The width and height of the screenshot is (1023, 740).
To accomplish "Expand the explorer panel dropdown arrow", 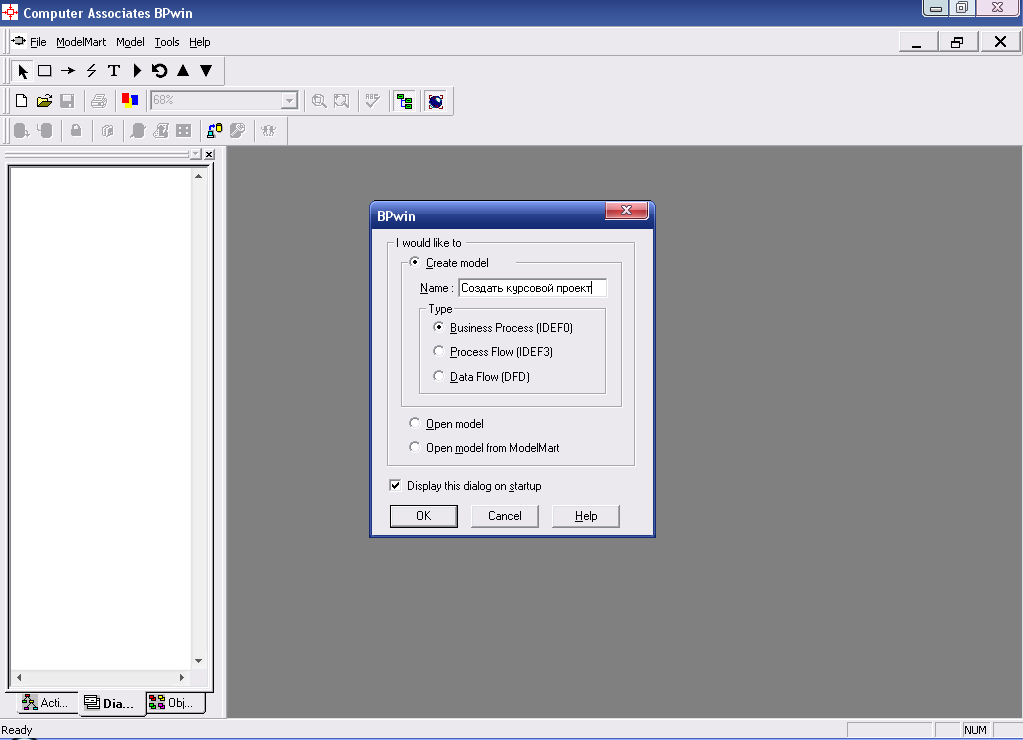I will [x=196, y=154].
